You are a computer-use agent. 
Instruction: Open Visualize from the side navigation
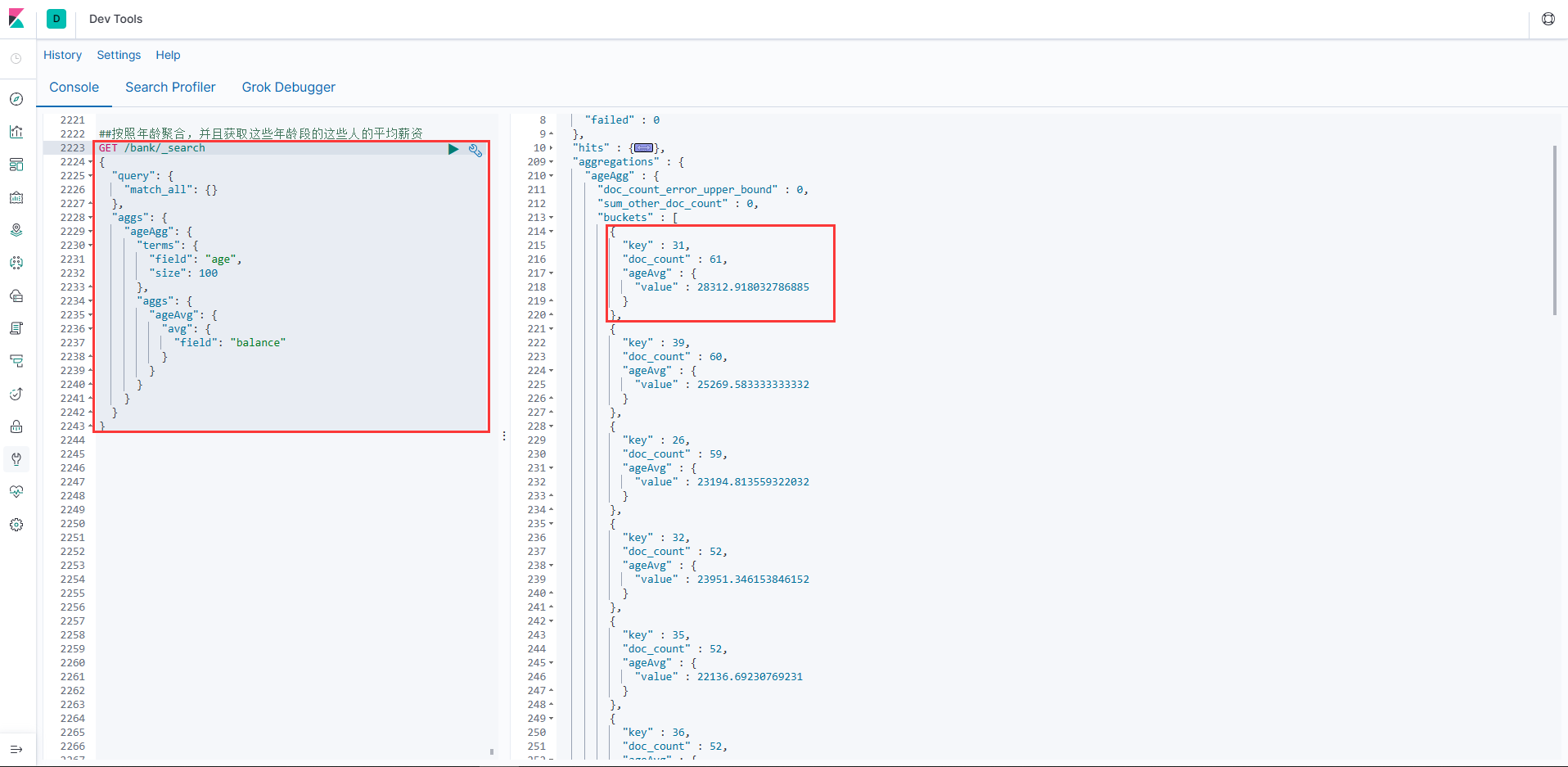coord(16,132)
